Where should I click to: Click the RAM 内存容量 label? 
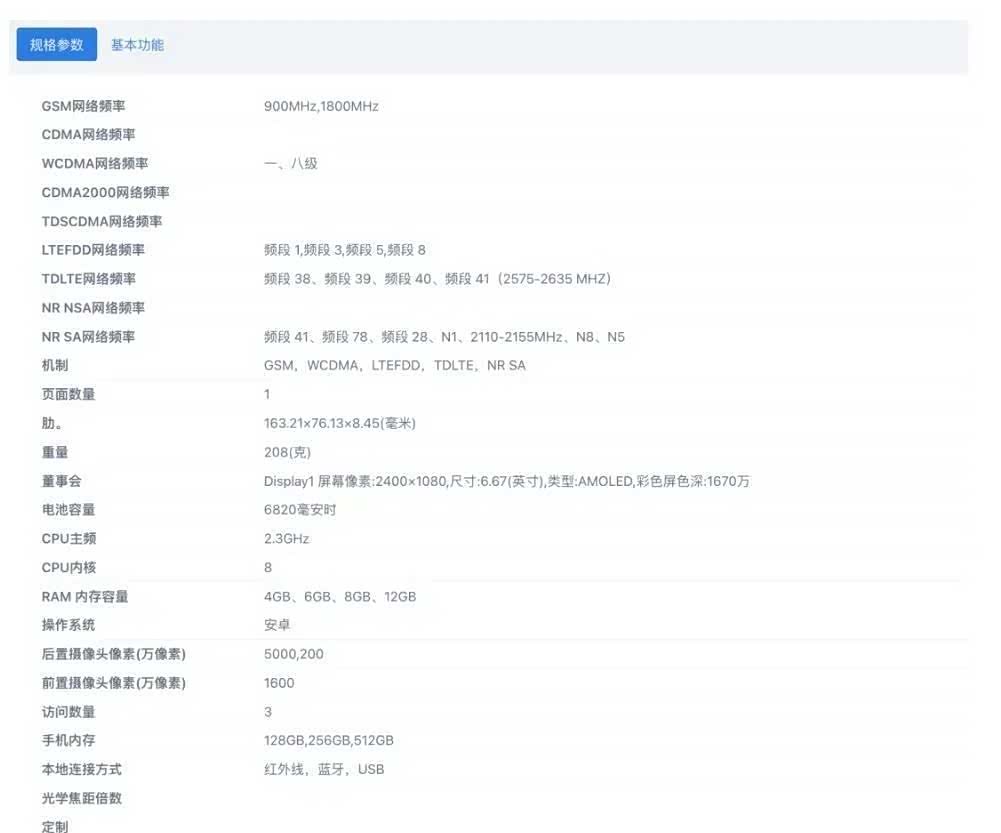(x=85, y=597)
